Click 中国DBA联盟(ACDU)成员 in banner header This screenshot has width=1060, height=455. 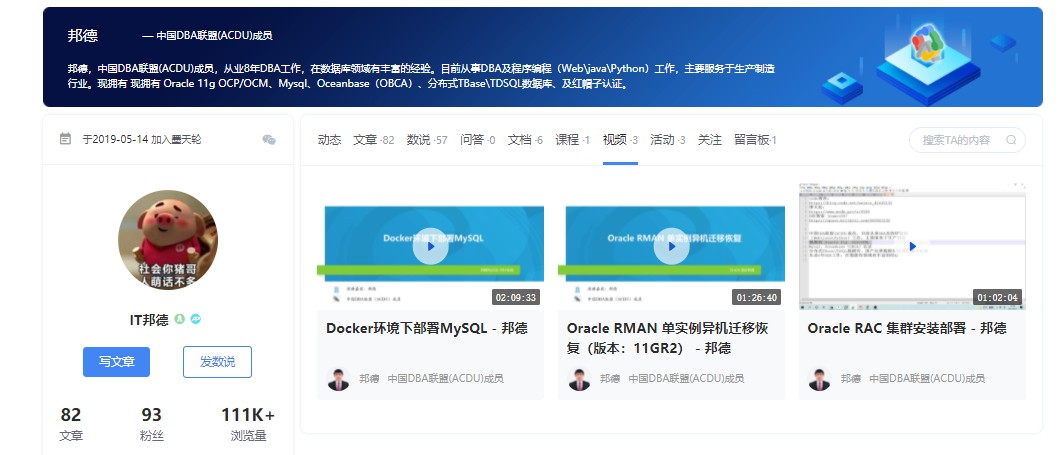point(214,36)
